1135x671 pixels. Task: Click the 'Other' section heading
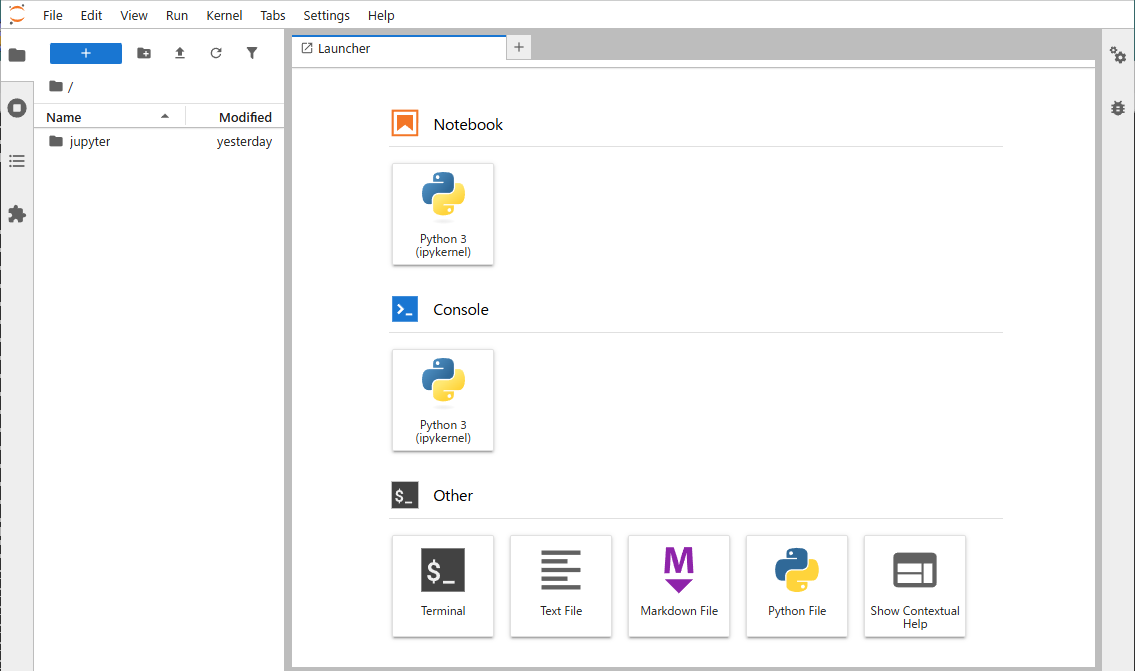point(452,495)
